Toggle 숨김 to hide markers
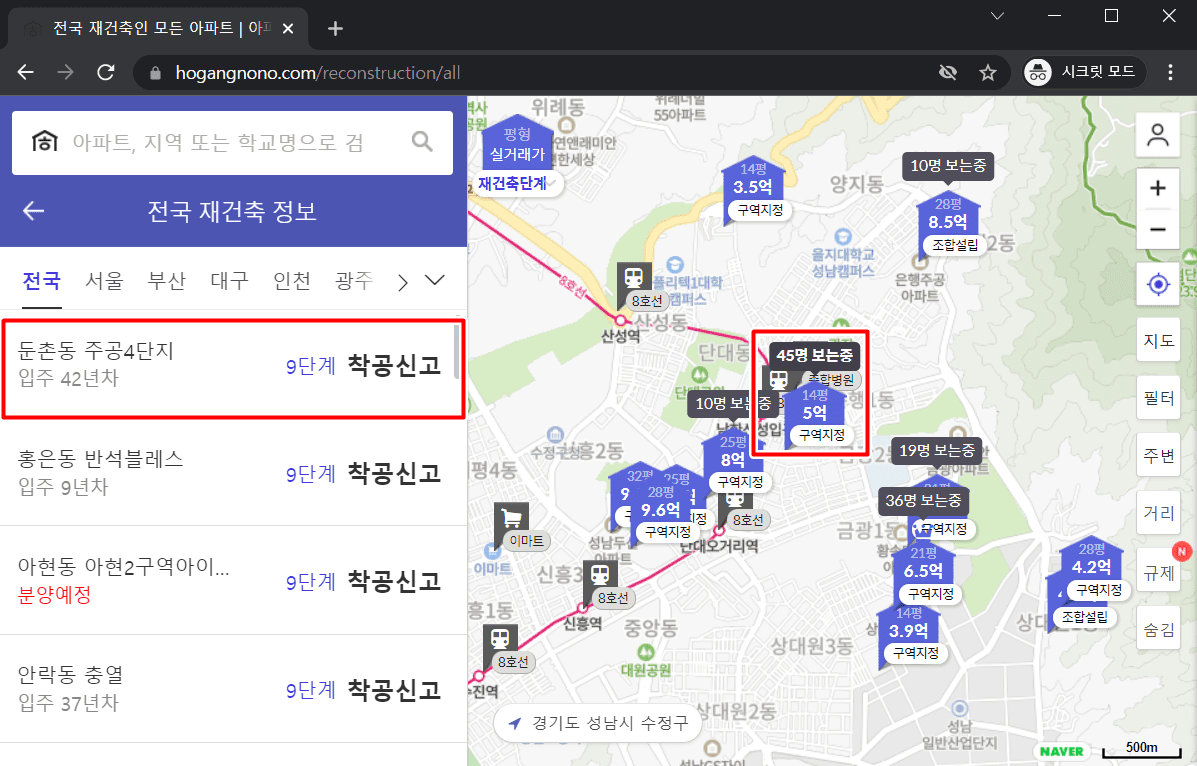1197x766 pixels. pos(1158,629)
